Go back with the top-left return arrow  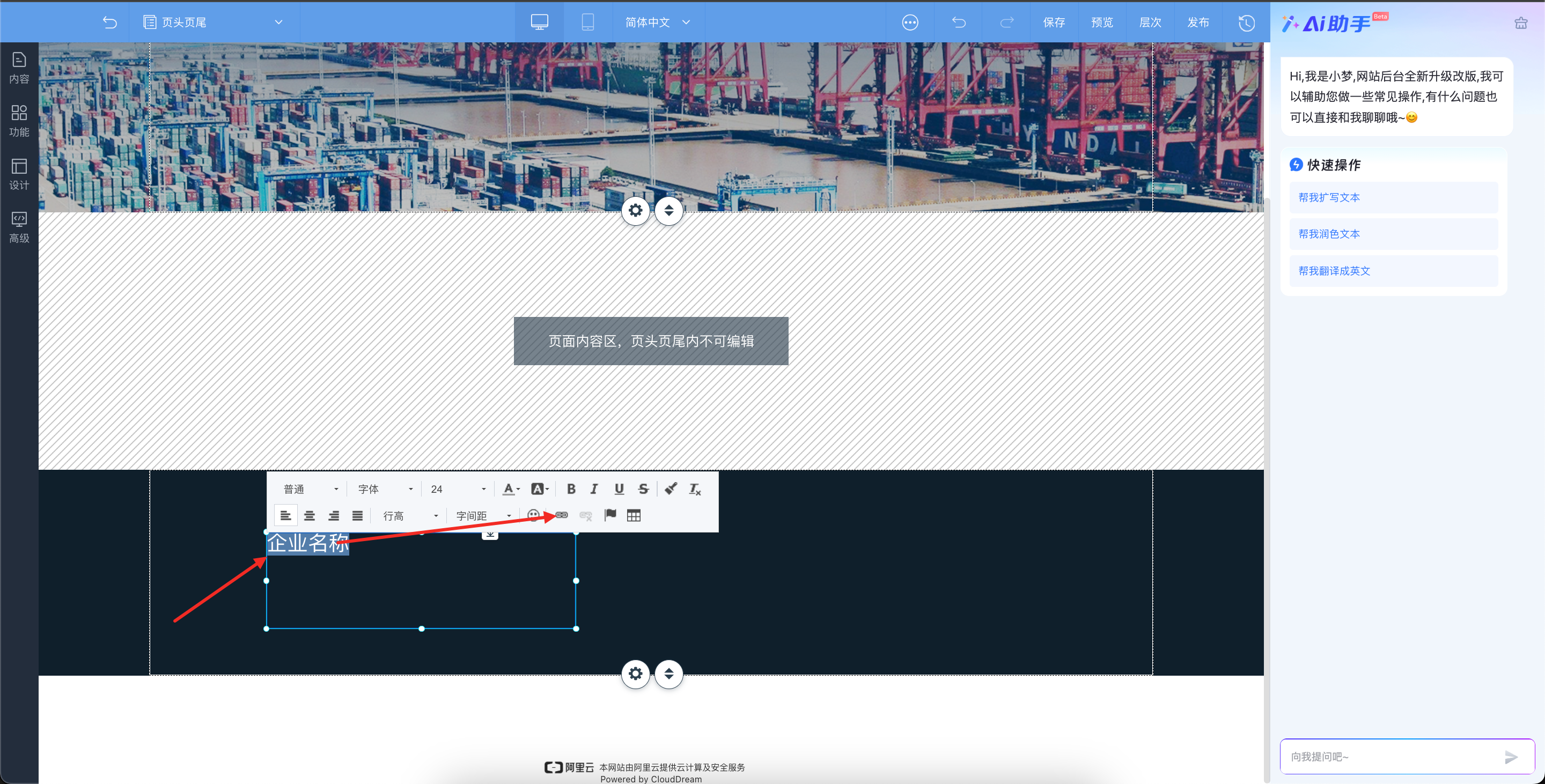point(109,22)
